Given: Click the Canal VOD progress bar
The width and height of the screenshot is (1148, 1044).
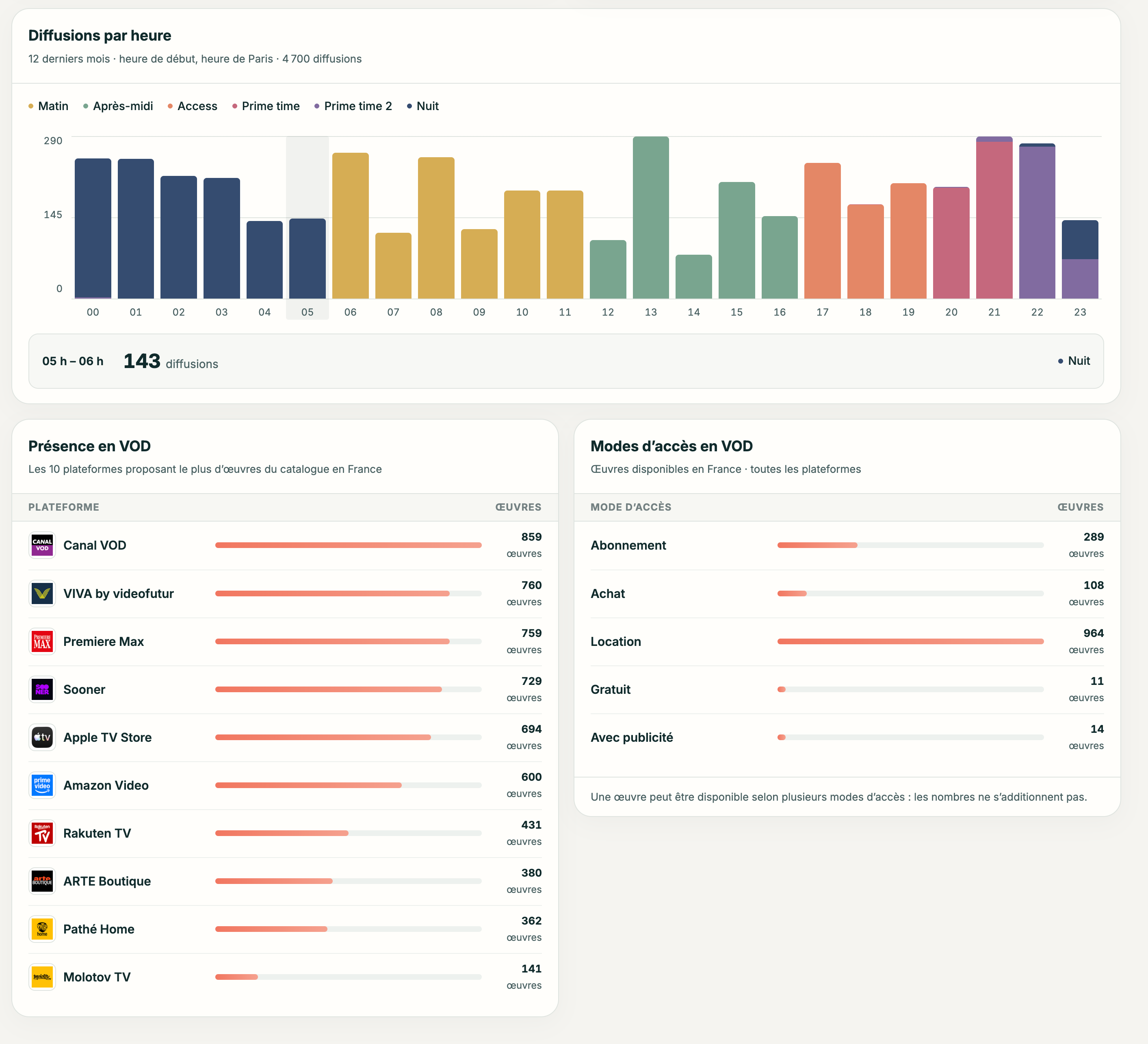Looking at the screenshot, I should coord(349,545).
